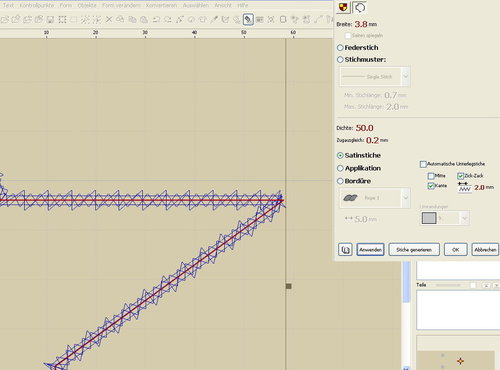Click the vertical scrollbar beside canvas
Image resolution: width=500 pixels, height=370 pixels.
click(x=406, y=282)
